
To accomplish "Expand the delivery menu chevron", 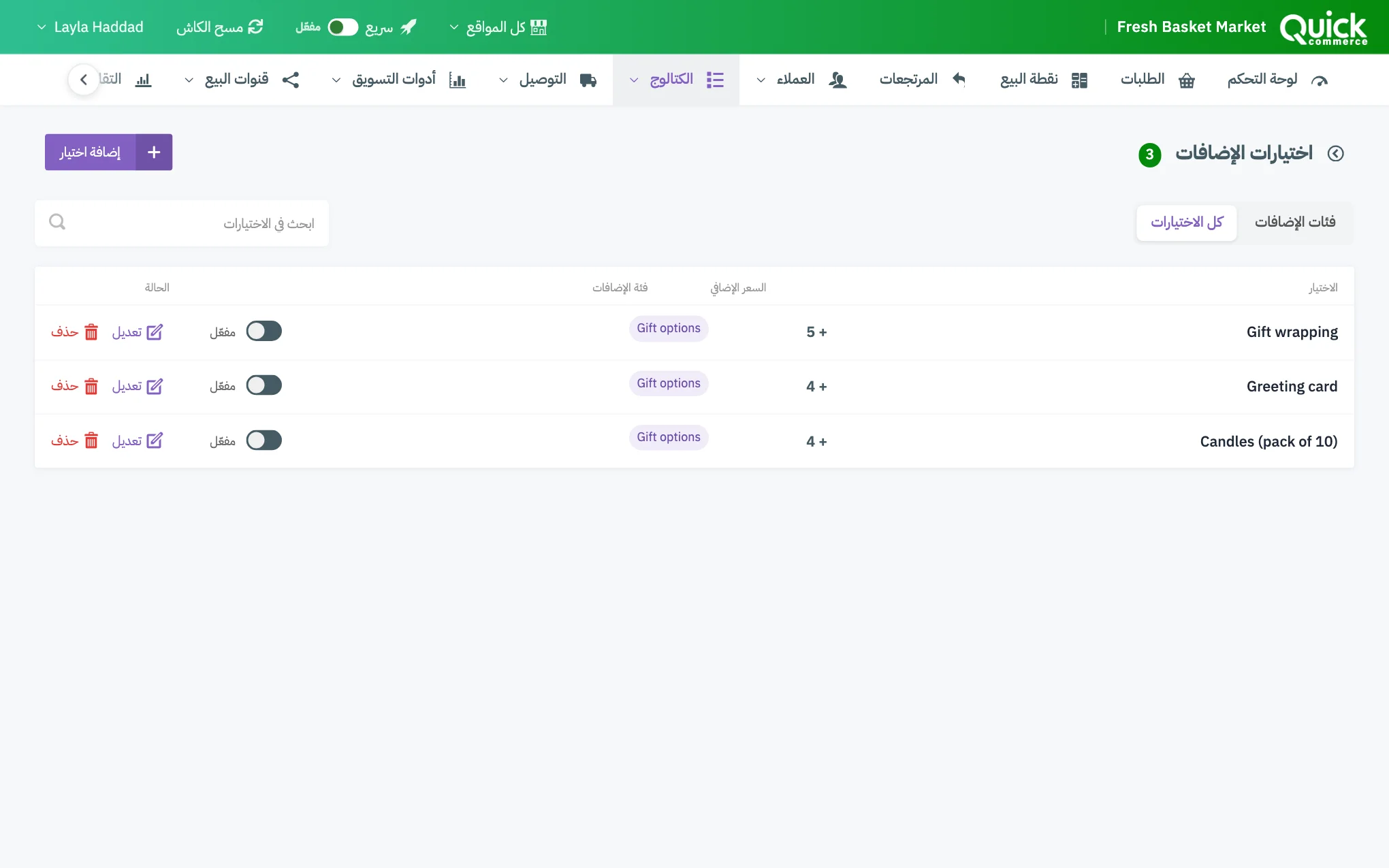I will click(x=503, y=80).
